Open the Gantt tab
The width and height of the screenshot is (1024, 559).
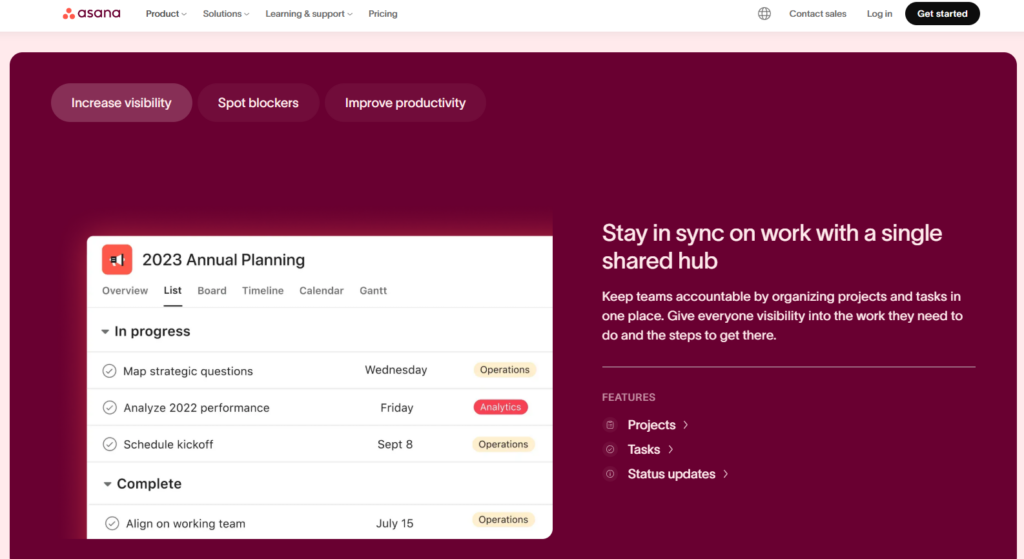373,291
